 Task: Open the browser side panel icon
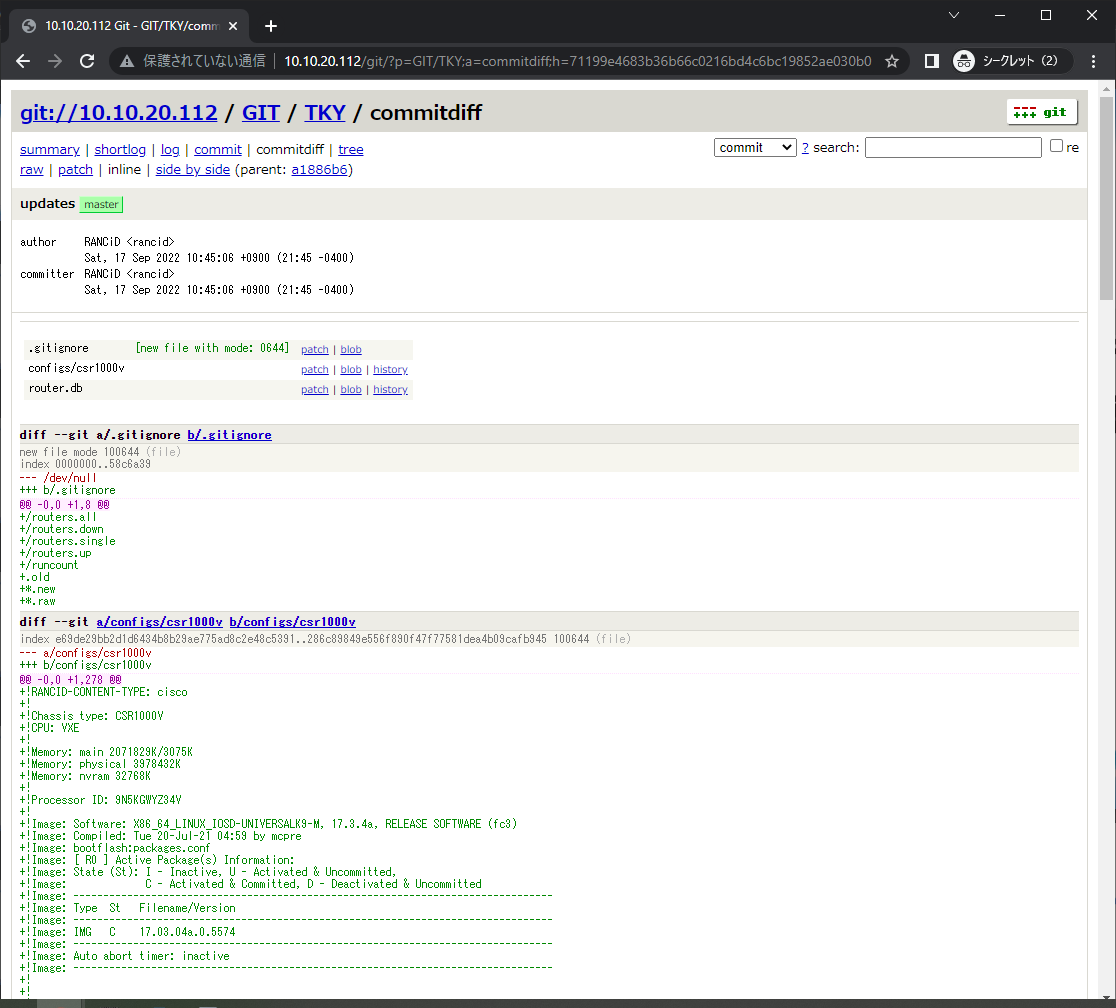931,61
